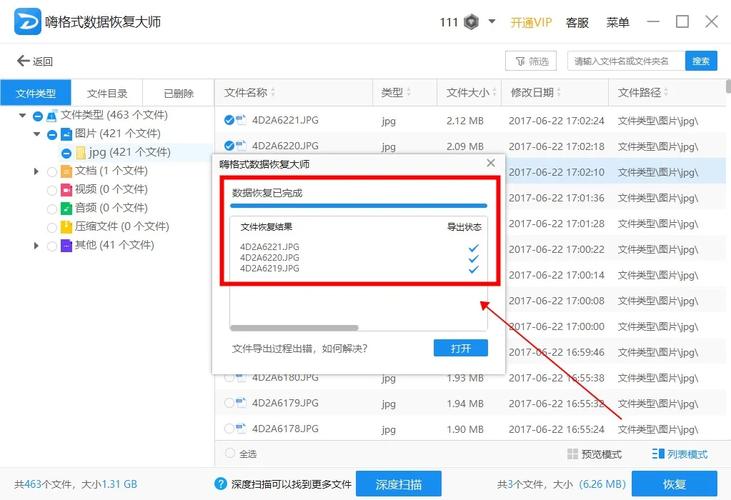731x500 pixels.
Task: Click the app logo icon in title bar
Action: tap(27, 21)
